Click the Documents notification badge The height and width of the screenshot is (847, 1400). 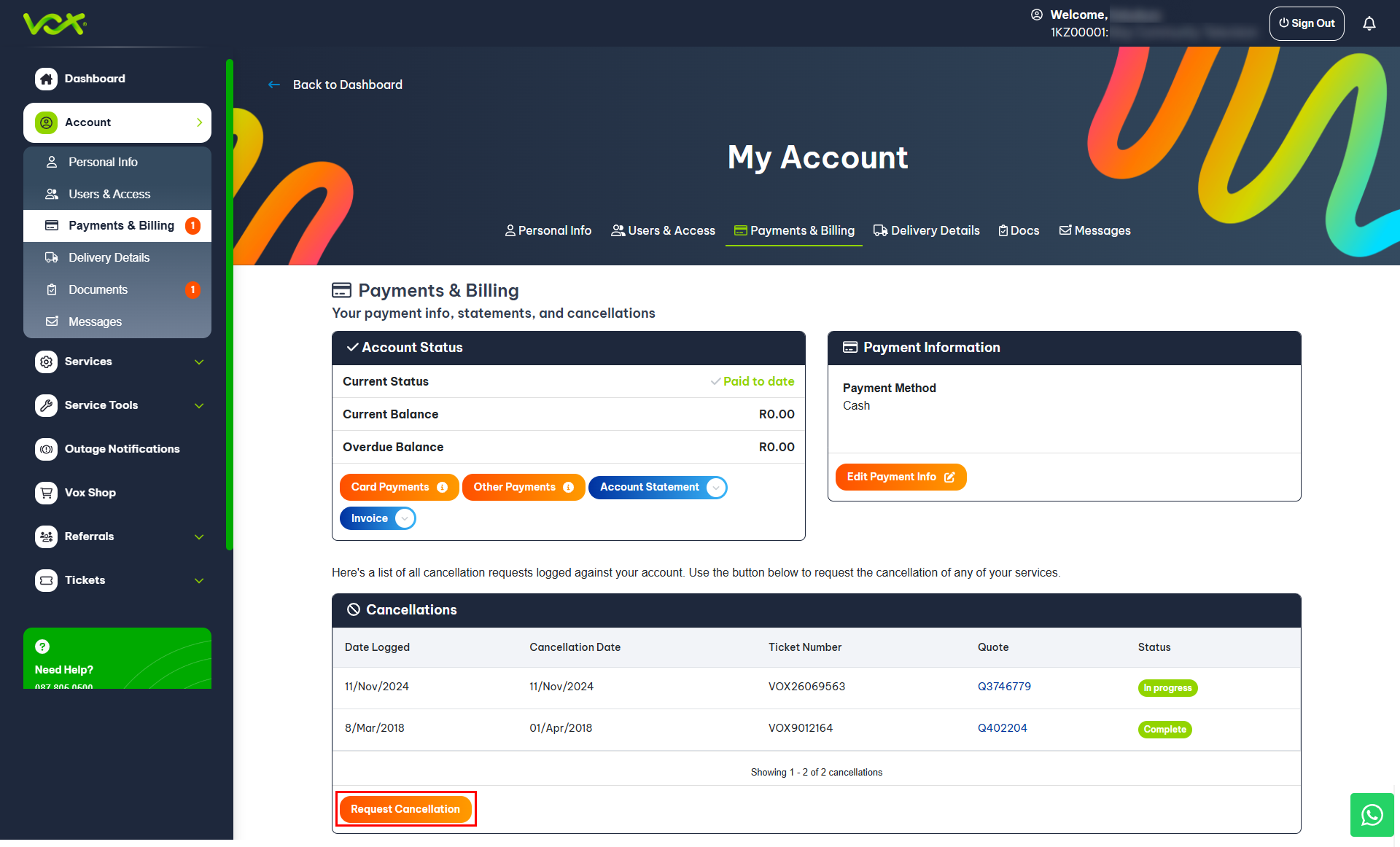(x=192, y=290)
